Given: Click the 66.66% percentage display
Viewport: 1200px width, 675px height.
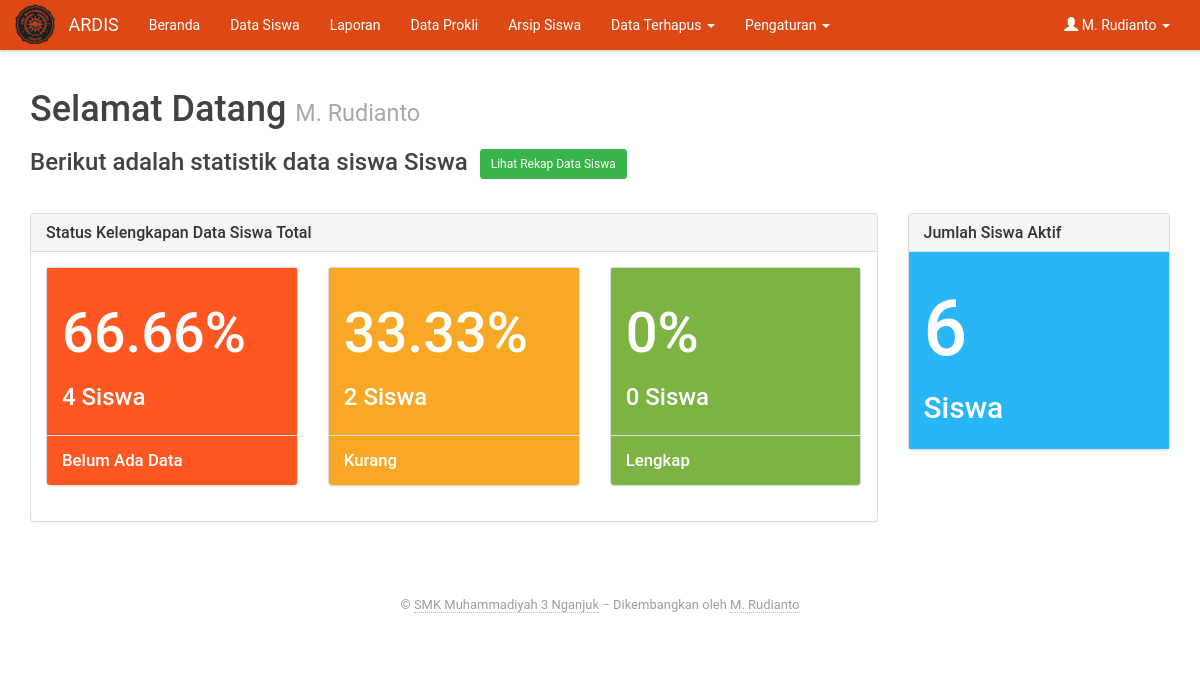Looking at the screenshot, I should coord(153,335).
